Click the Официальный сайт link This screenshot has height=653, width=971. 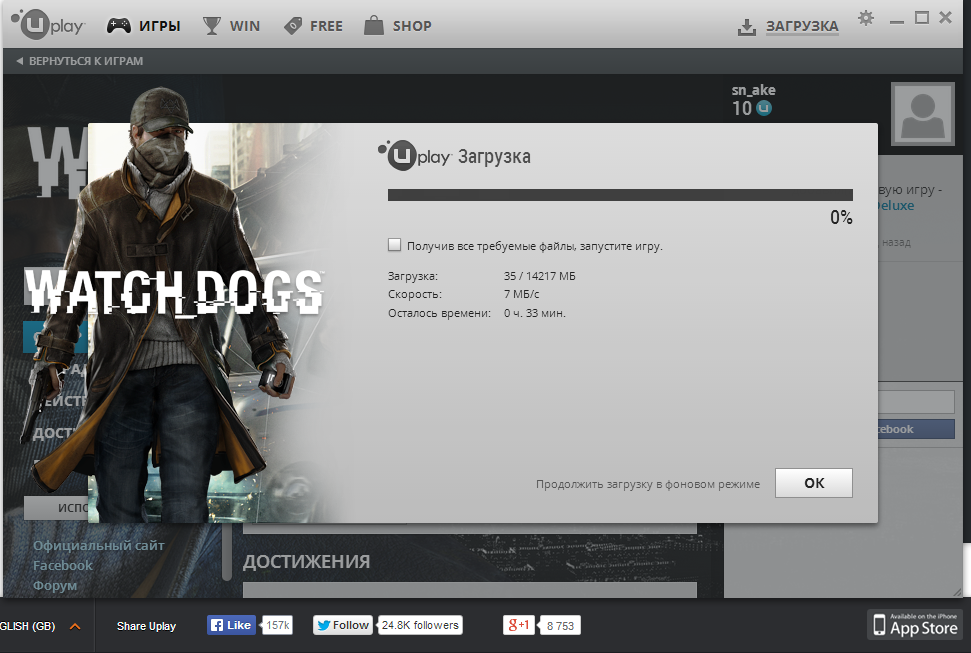click(x=98, y=545)
